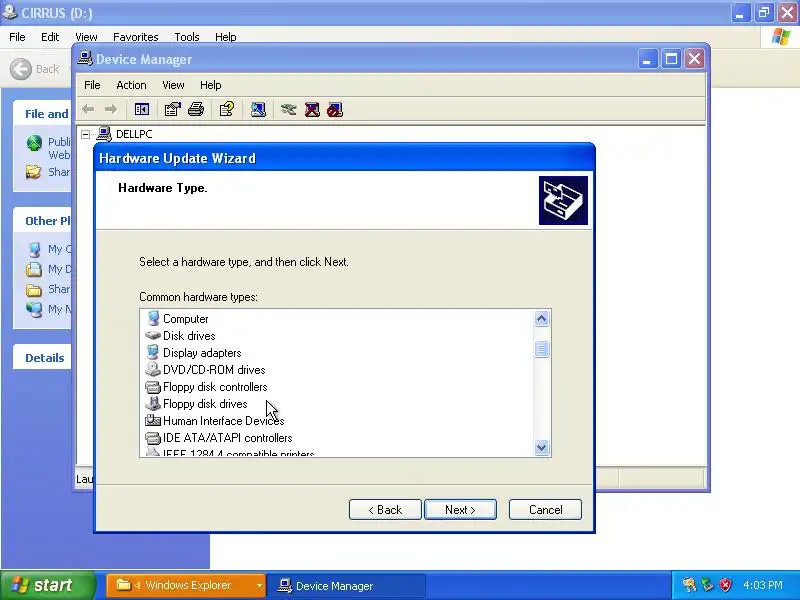Screen dimensions: 800x600
Task: Open the Windows Explorer taskbar group dropdown arrow
Action: tap(259, 585)
